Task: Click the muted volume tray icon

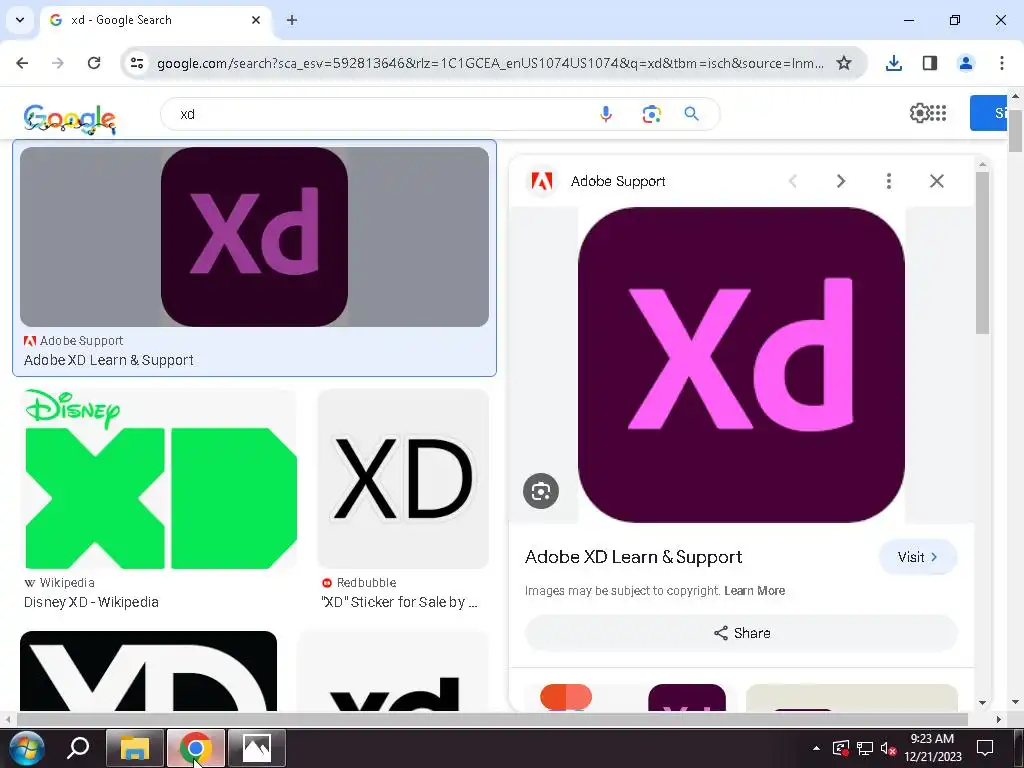Action: [x=888, y=748]
